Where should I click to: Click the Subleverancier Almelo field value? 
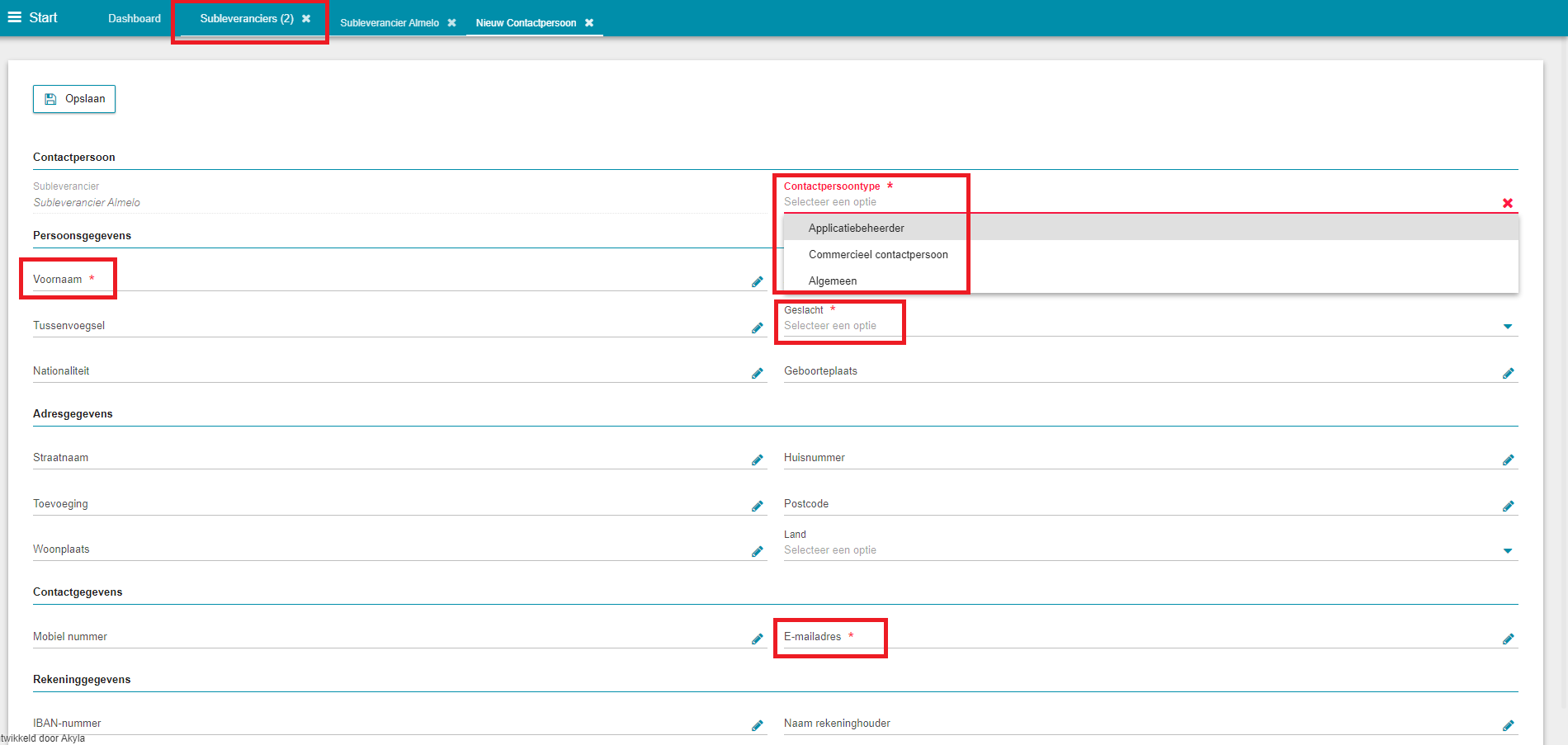pos(87,203)
